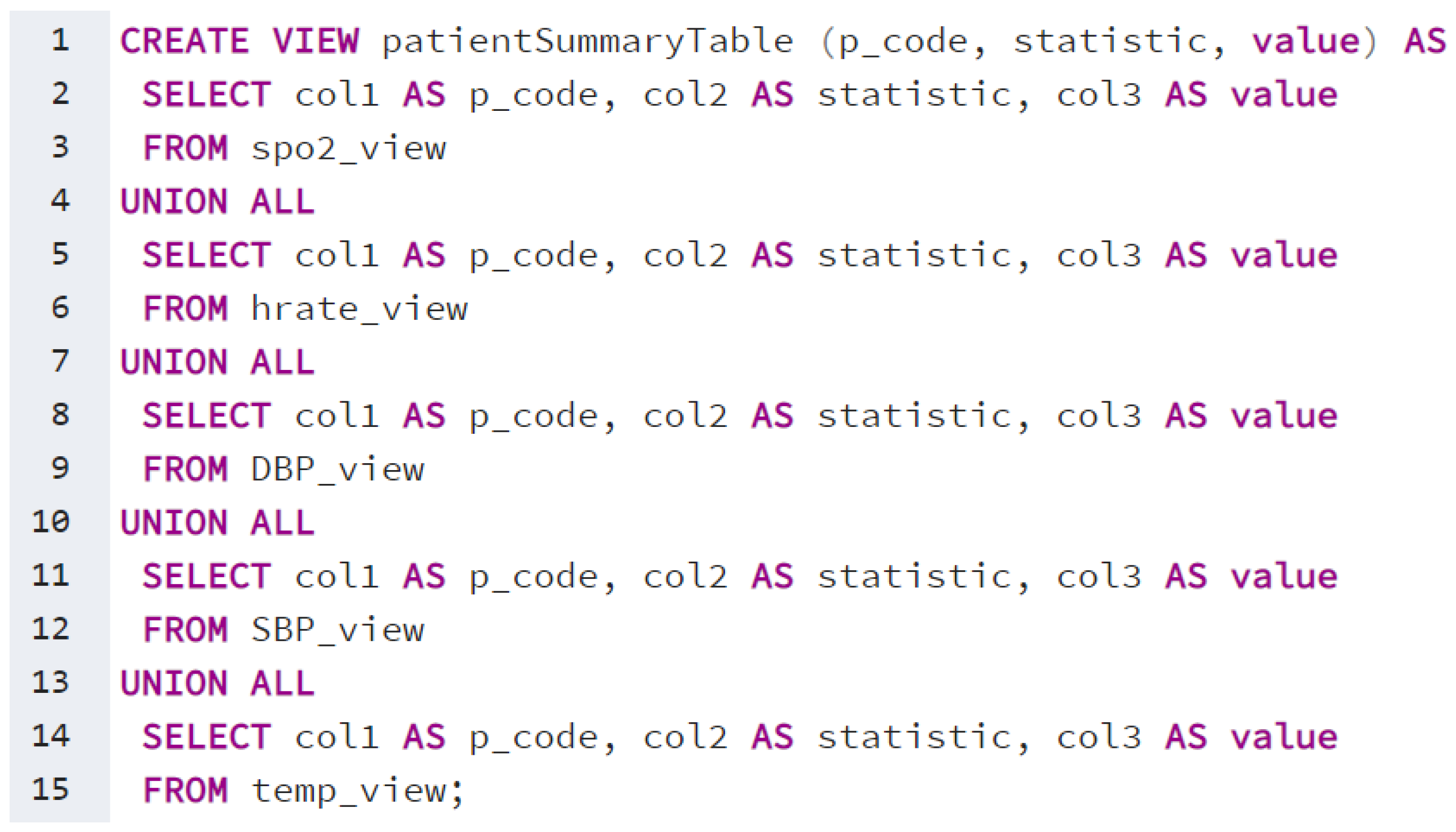Click the spo2_view table name

click(349, 149)
